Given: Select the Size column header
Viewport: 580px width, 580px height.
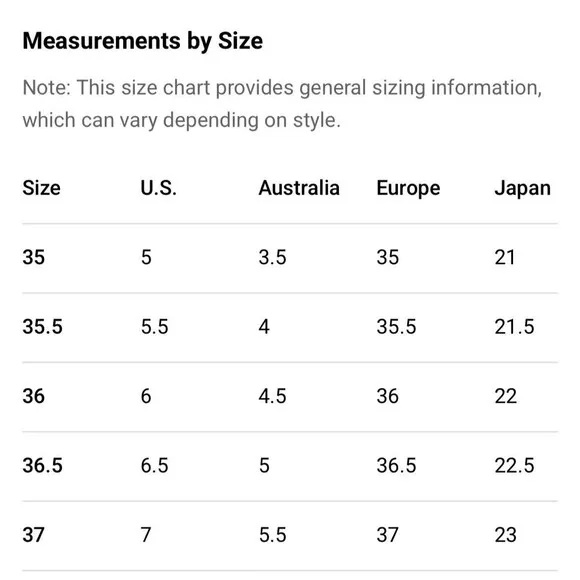Looking at the screenshot, I should [41, 188].
